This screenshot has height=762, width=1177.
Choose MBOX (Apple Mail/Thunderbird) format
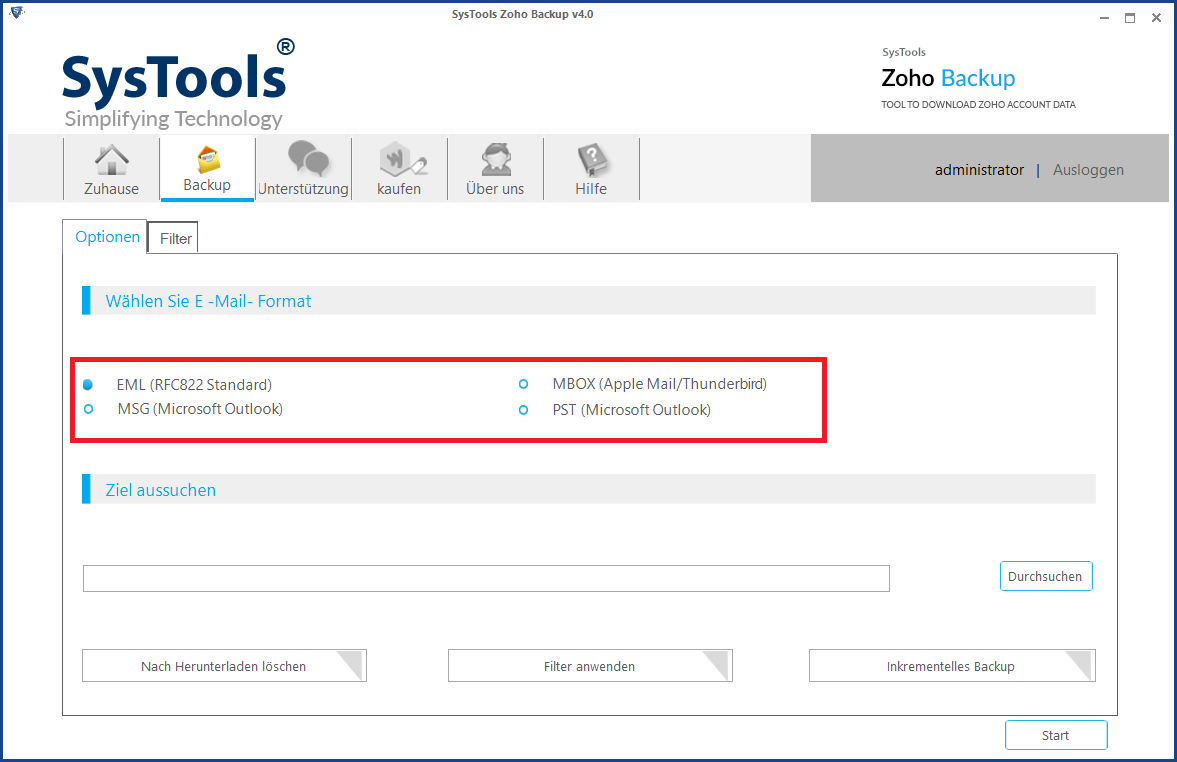click(x=523, y=384)
